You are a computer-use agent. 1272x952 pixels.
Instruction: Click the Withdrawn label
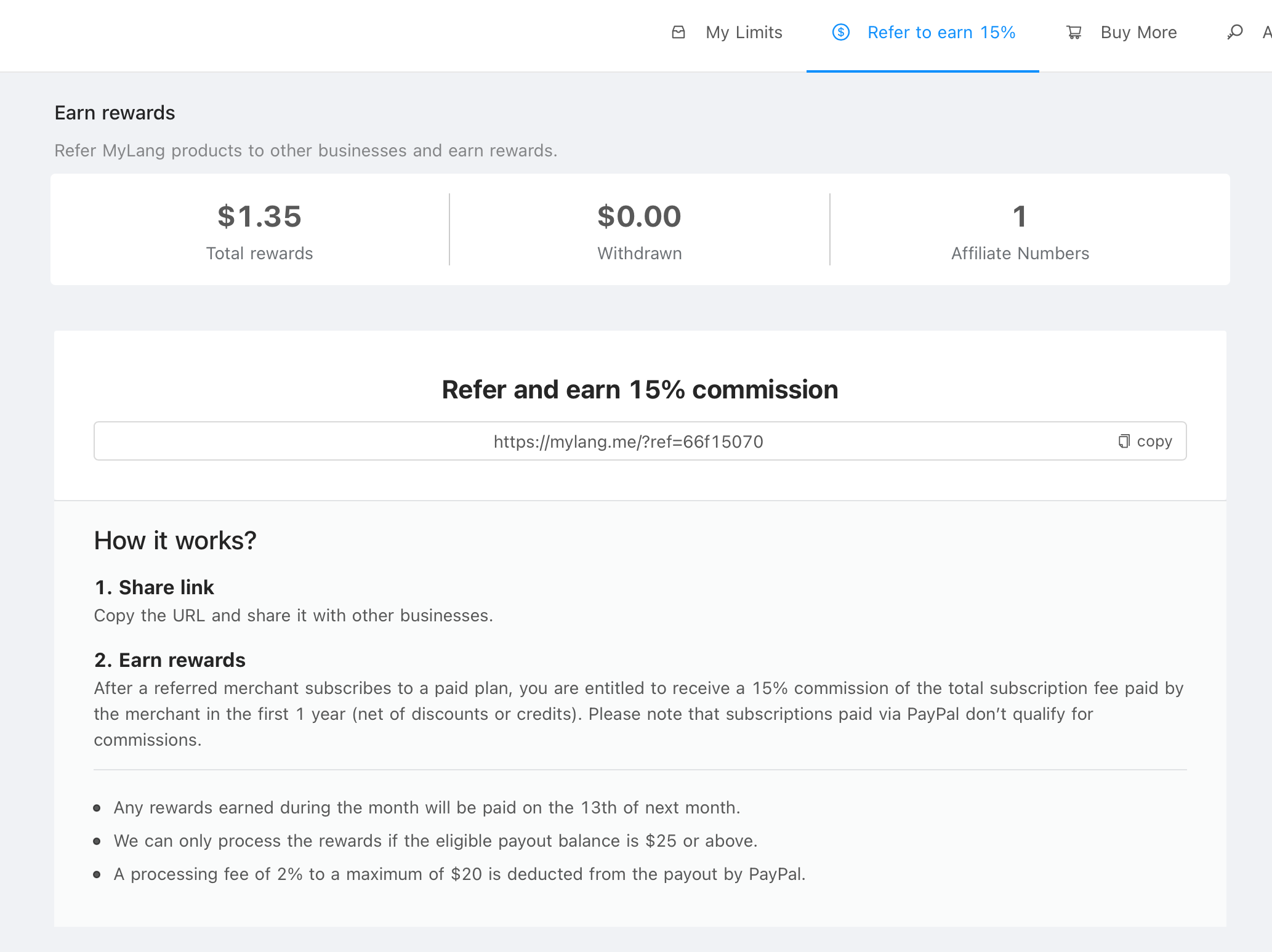[x=639, y=253]
